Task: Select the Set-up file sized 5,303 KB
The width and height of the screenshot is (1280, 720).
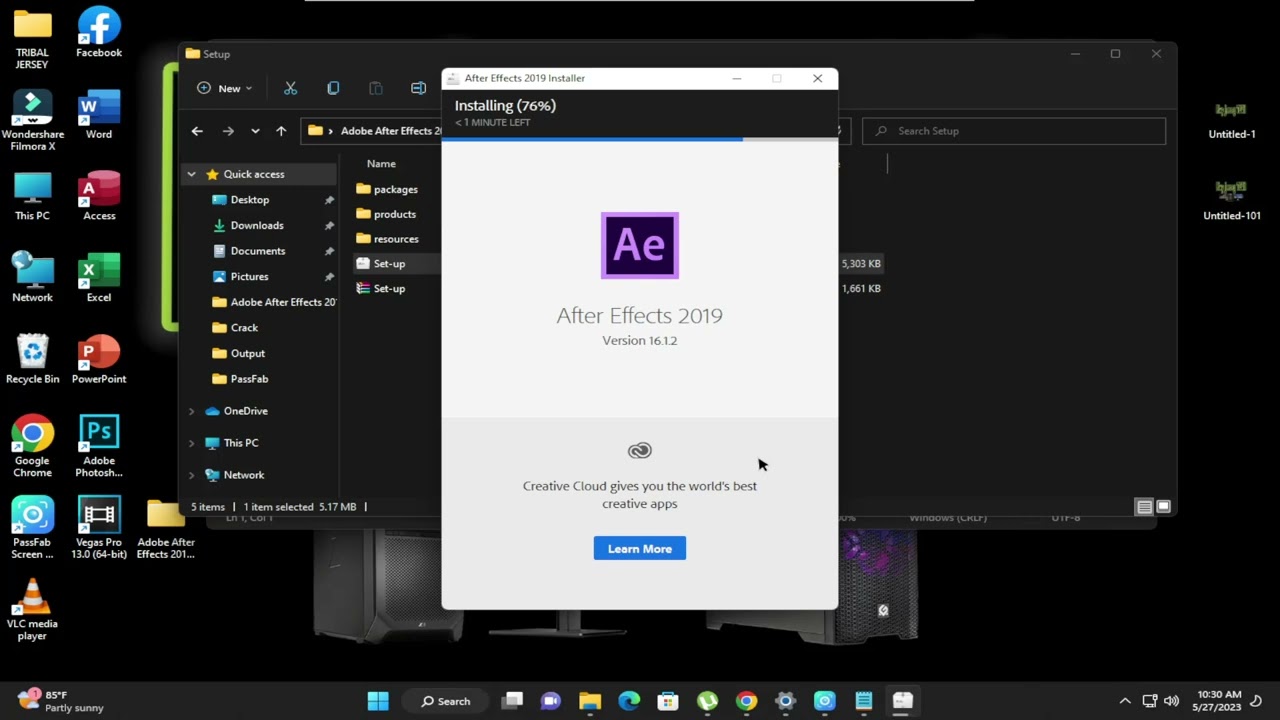Action: pyautogui.click(x=390, y=264)
